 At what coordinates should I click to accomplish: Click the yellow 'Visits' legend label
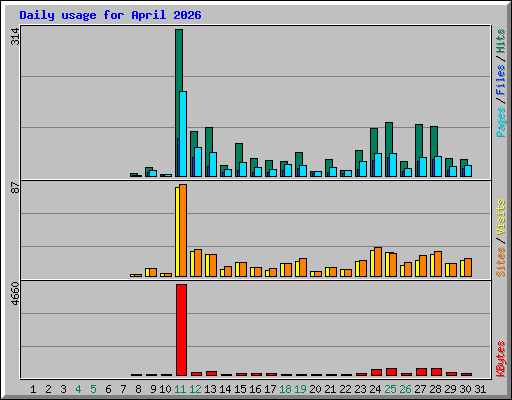(500, 217)
